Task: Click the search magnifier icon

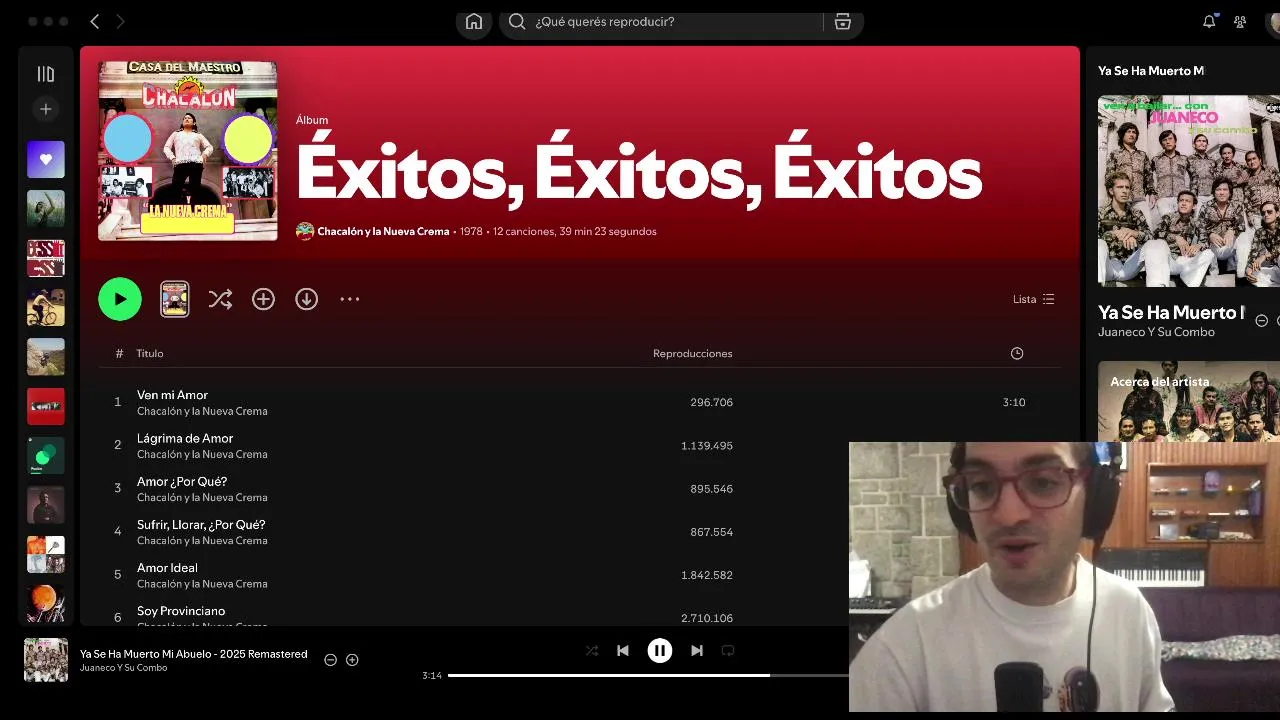Action: [517, 22]
